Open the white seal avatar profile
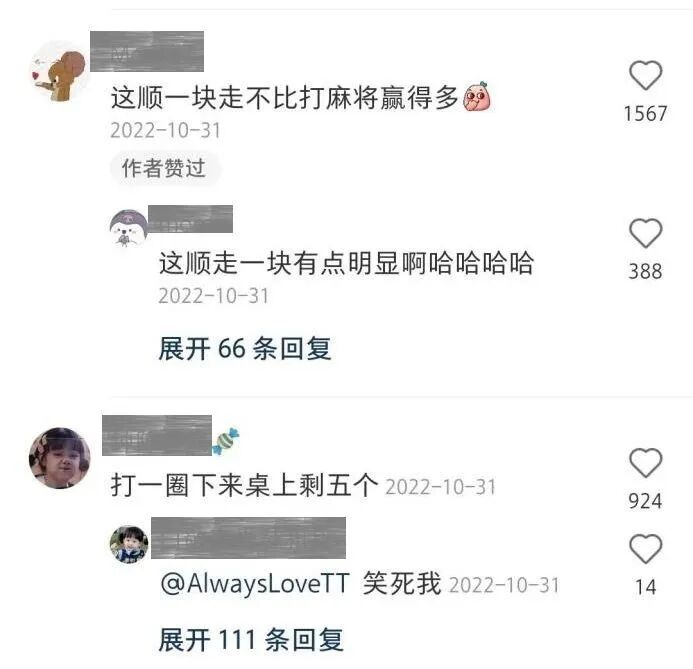This screenshot has width=693, height=669. [x=128, y=228]
